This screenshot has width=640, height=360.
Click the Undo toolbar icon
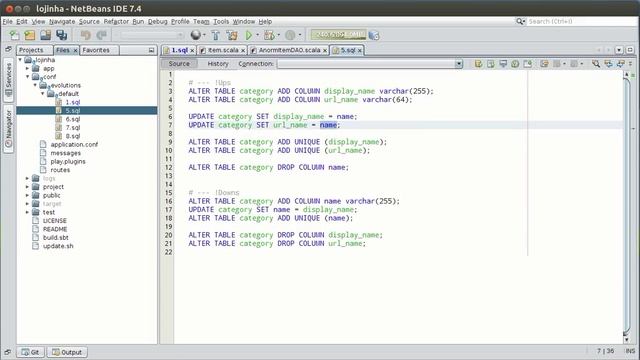click(x=85, y=35)
